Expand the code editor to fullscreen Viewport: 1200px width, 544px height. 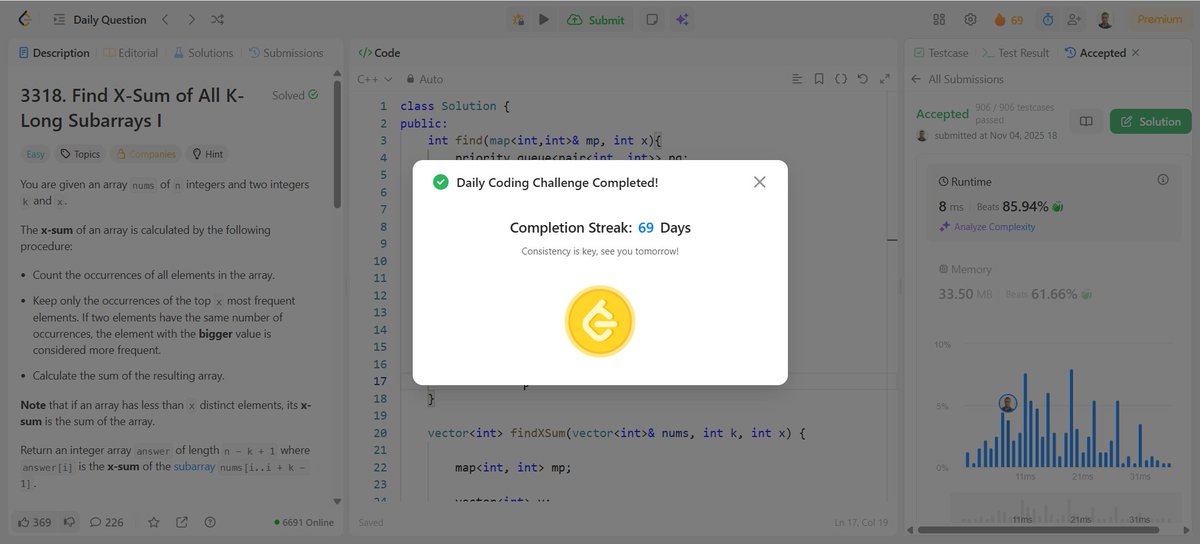coord(884,79)
